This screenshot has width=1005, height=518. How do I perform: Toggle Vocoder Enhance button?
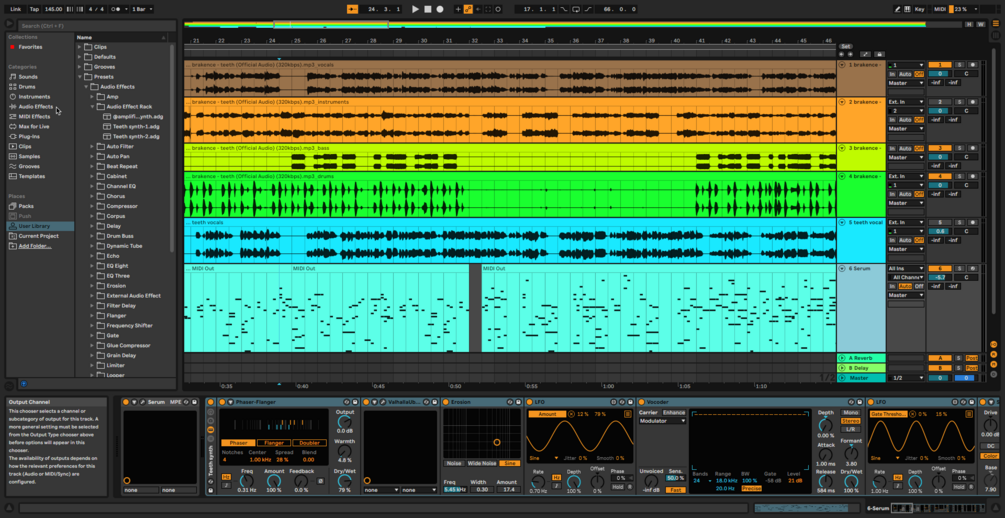(674, 412)
